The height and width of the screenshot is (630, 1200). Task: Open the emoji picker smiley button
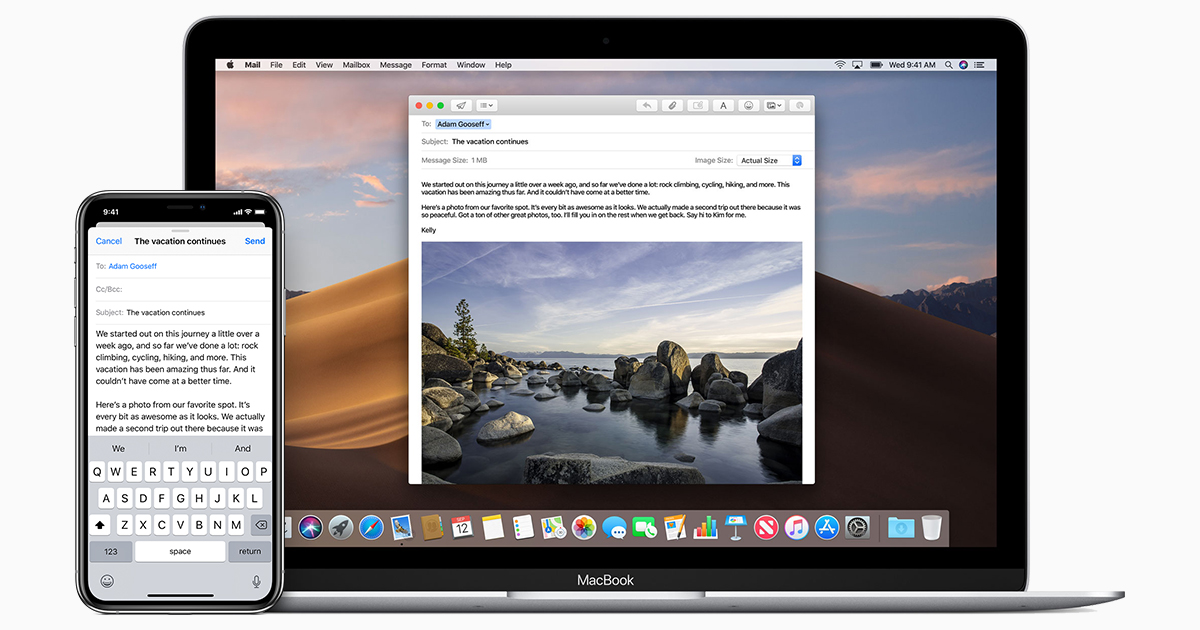coord(747,105)
